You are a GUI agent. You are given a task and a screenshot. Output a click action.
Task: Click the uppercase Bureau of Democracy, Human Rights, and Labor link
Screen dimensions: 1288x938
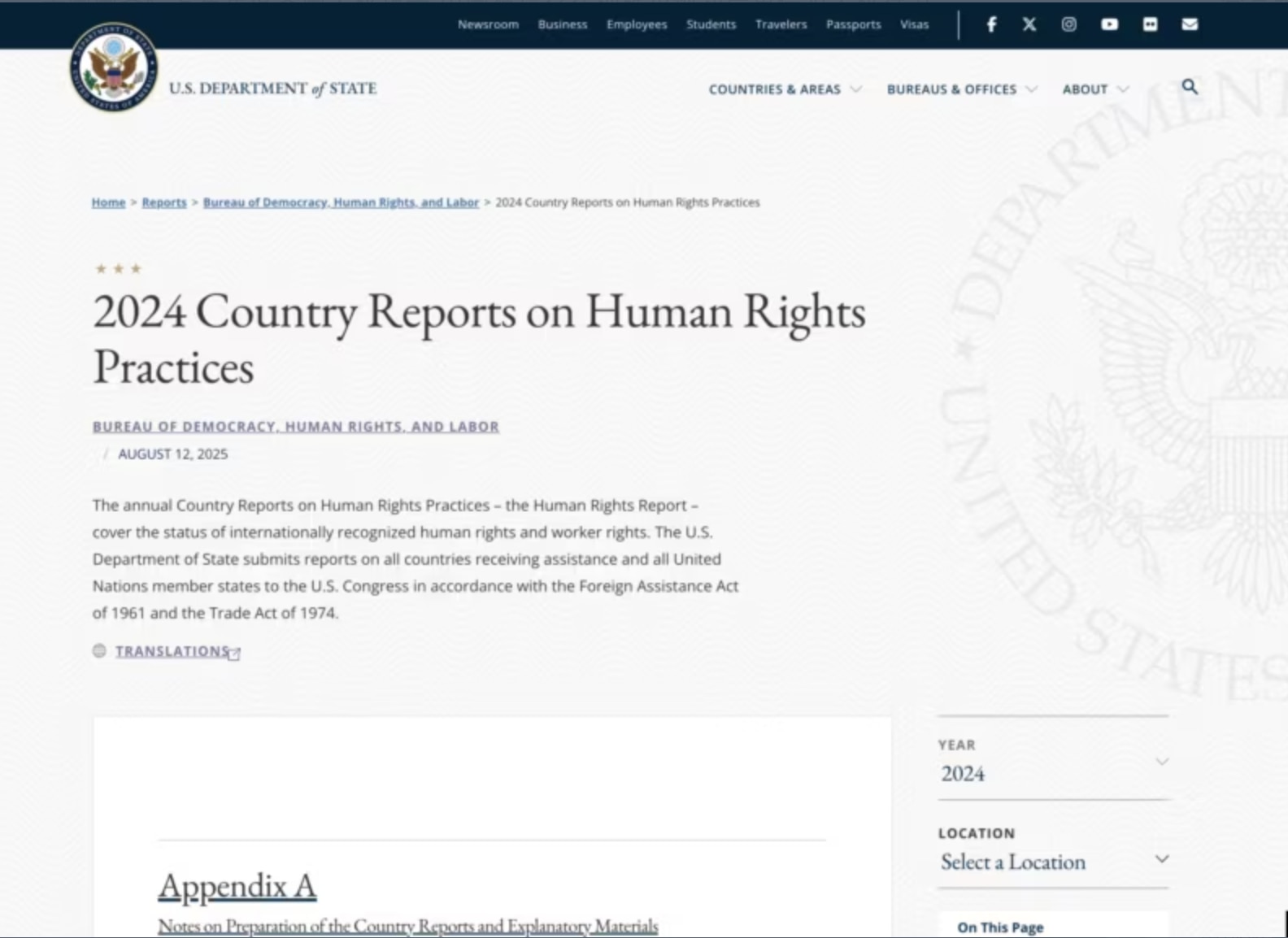(296, 426)
